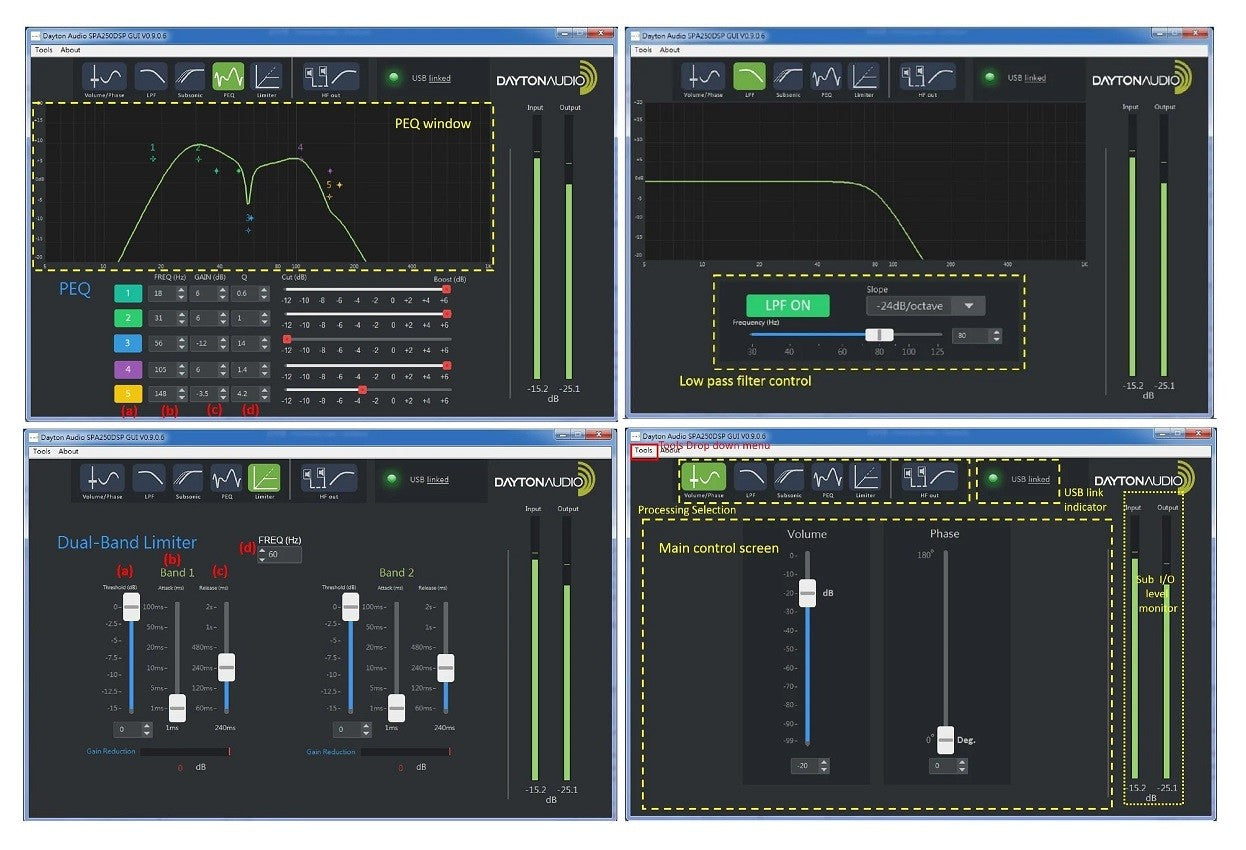Image resolution: width=1246 pixels, height=850 pixels.
Task: Switch to PEQ icon in the Dual-Band Limiter window
Action: 226,477
